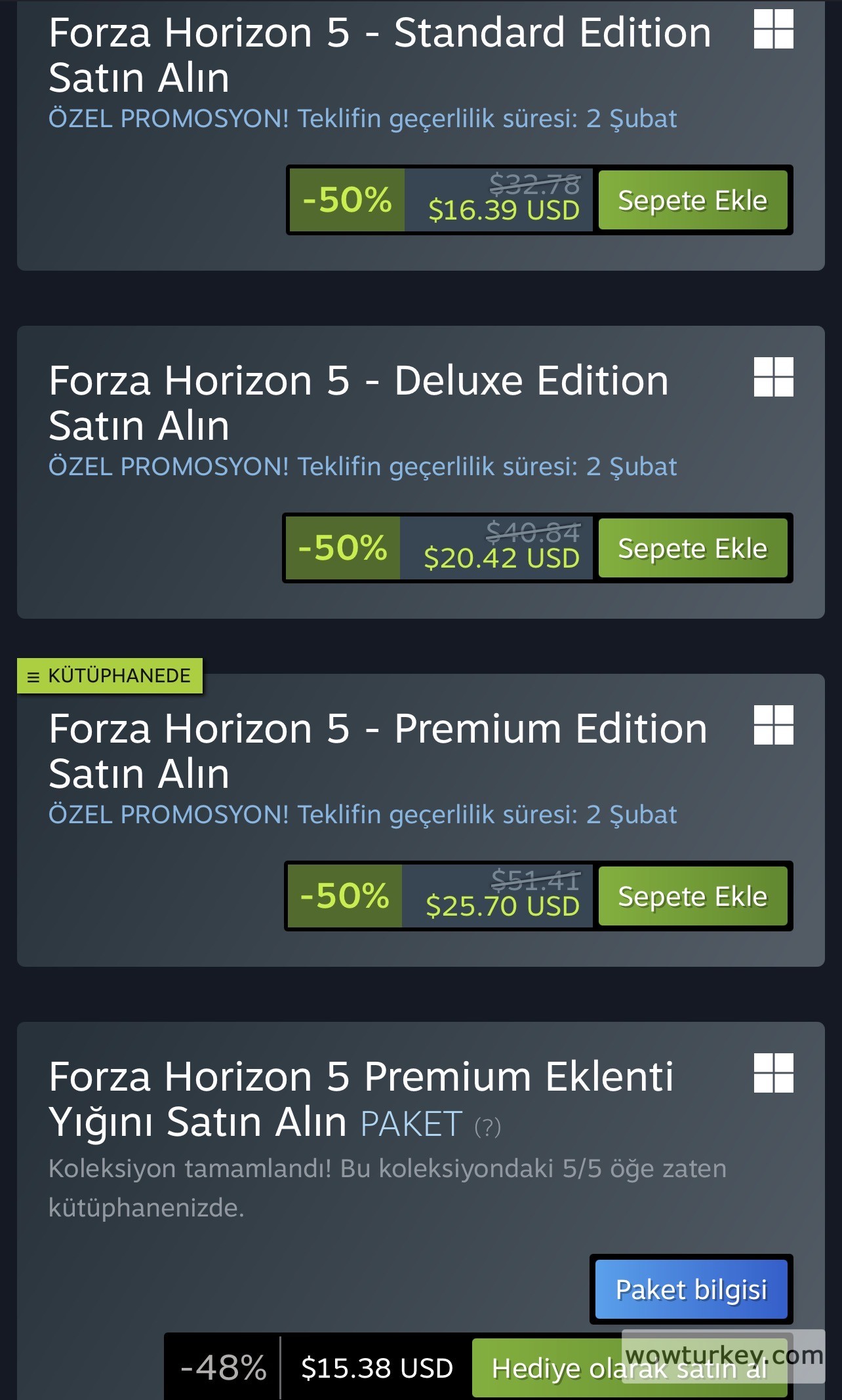Add Deluxe Edition to cart with Sepete Ekle
This screenshot has width=842, height=1400.
(x=692, y=549)
